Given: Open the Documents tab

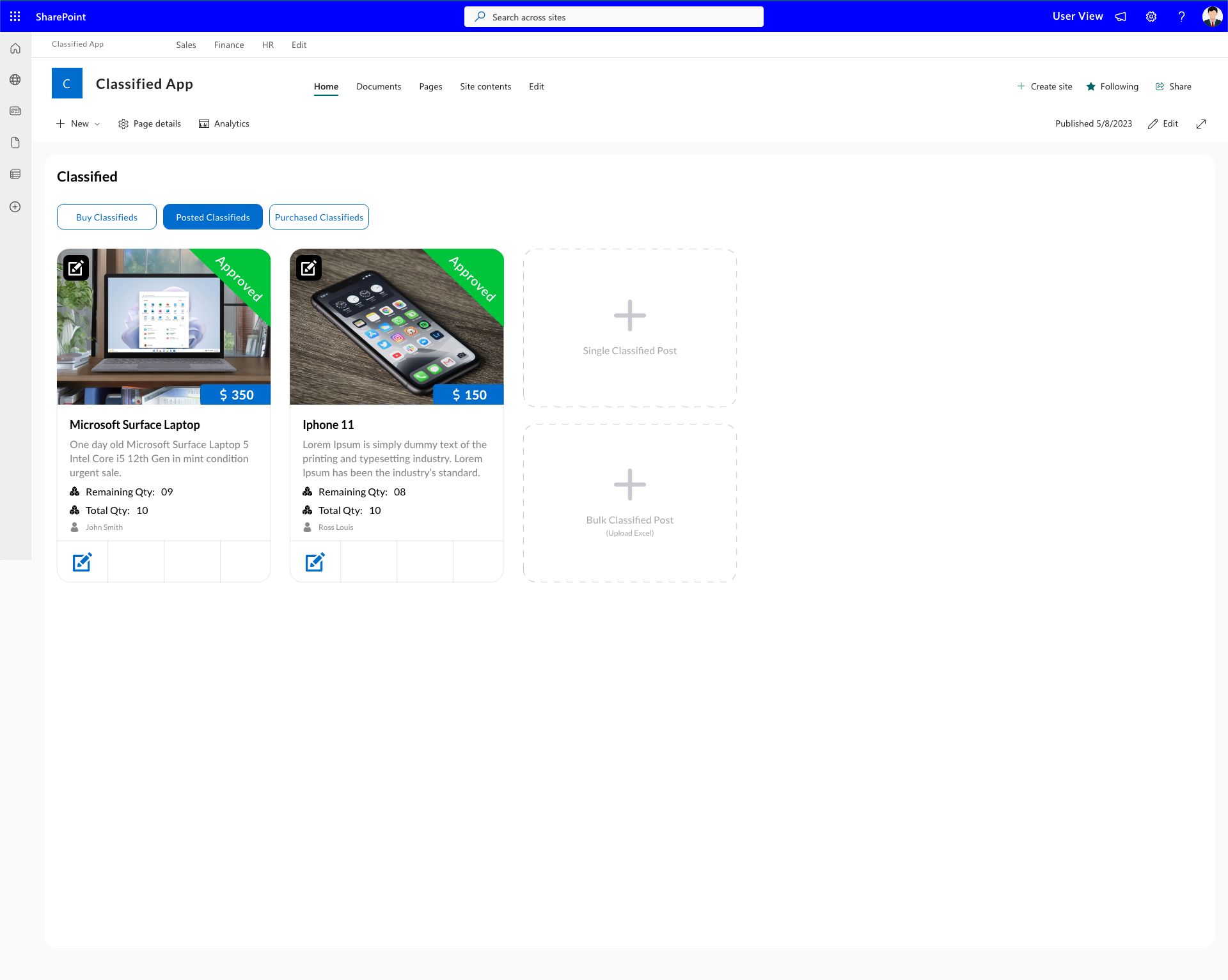Looking at the screenshot, I should pos(379,87).
